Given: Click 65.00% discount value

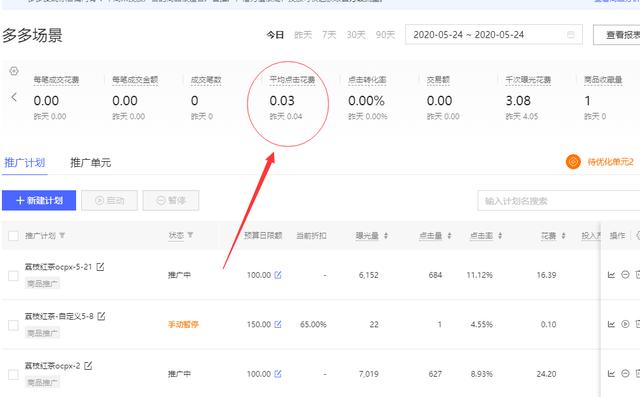Looking at the screenshot, I should (313, 324).
